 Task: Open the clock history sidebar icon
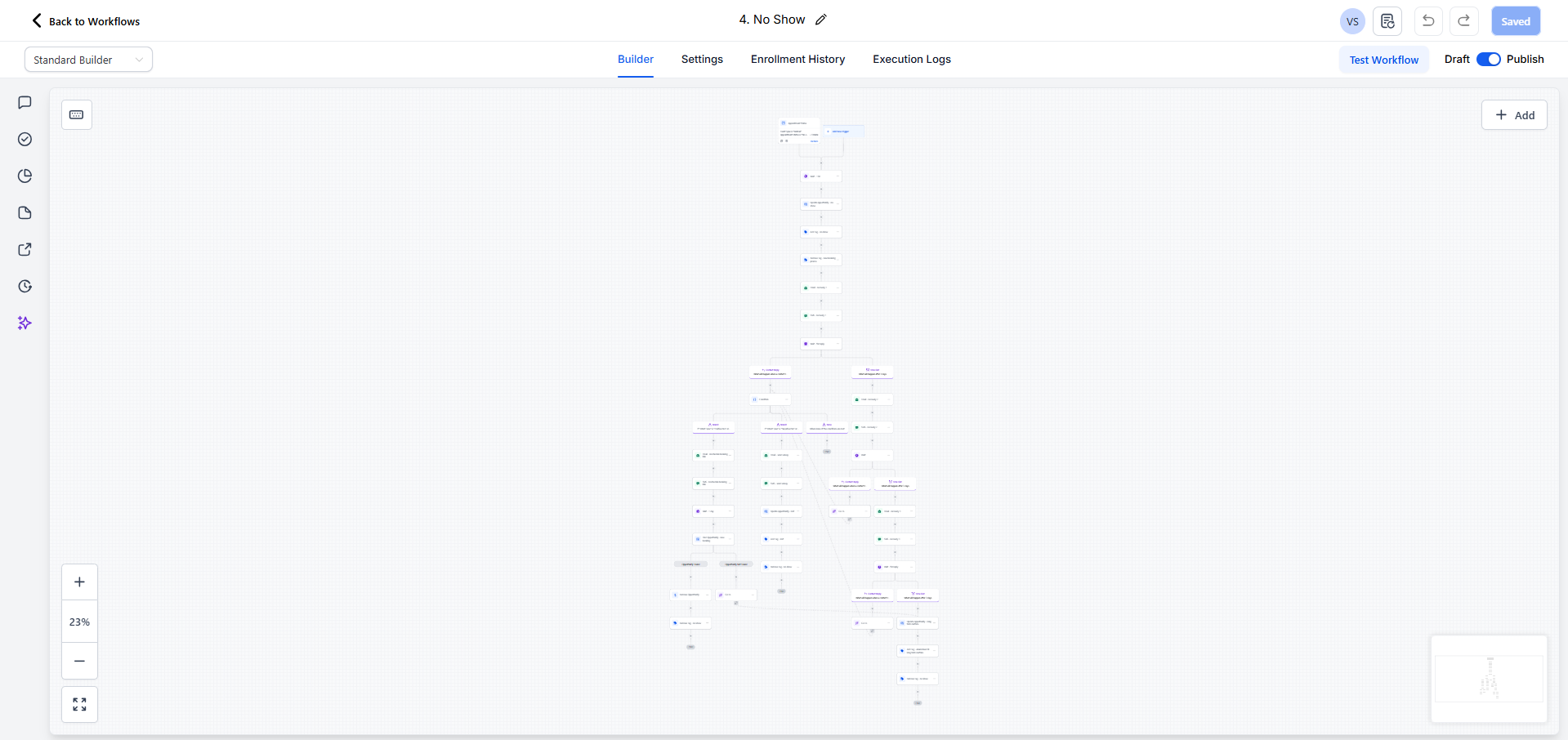25,286
